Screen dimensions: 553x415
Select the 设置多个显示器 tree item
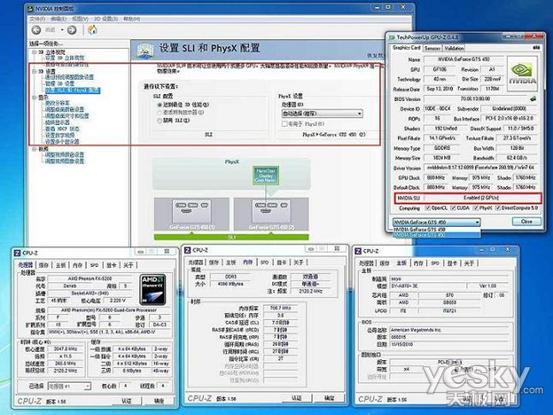pyautogui.click(x=62, y=141)
